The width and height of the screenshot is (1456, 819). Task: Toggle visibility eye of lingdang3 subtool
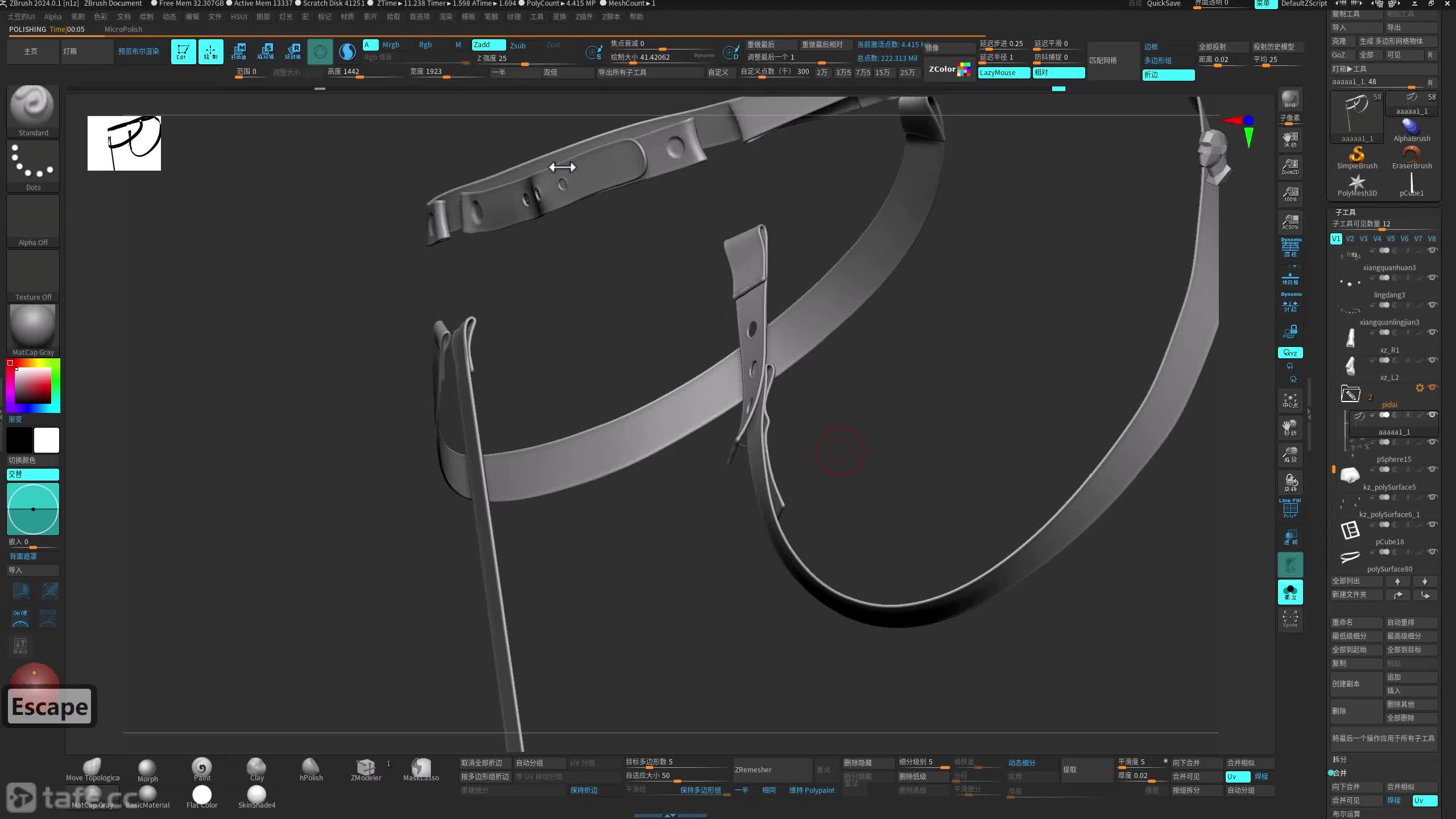[x=1433, y=278]
